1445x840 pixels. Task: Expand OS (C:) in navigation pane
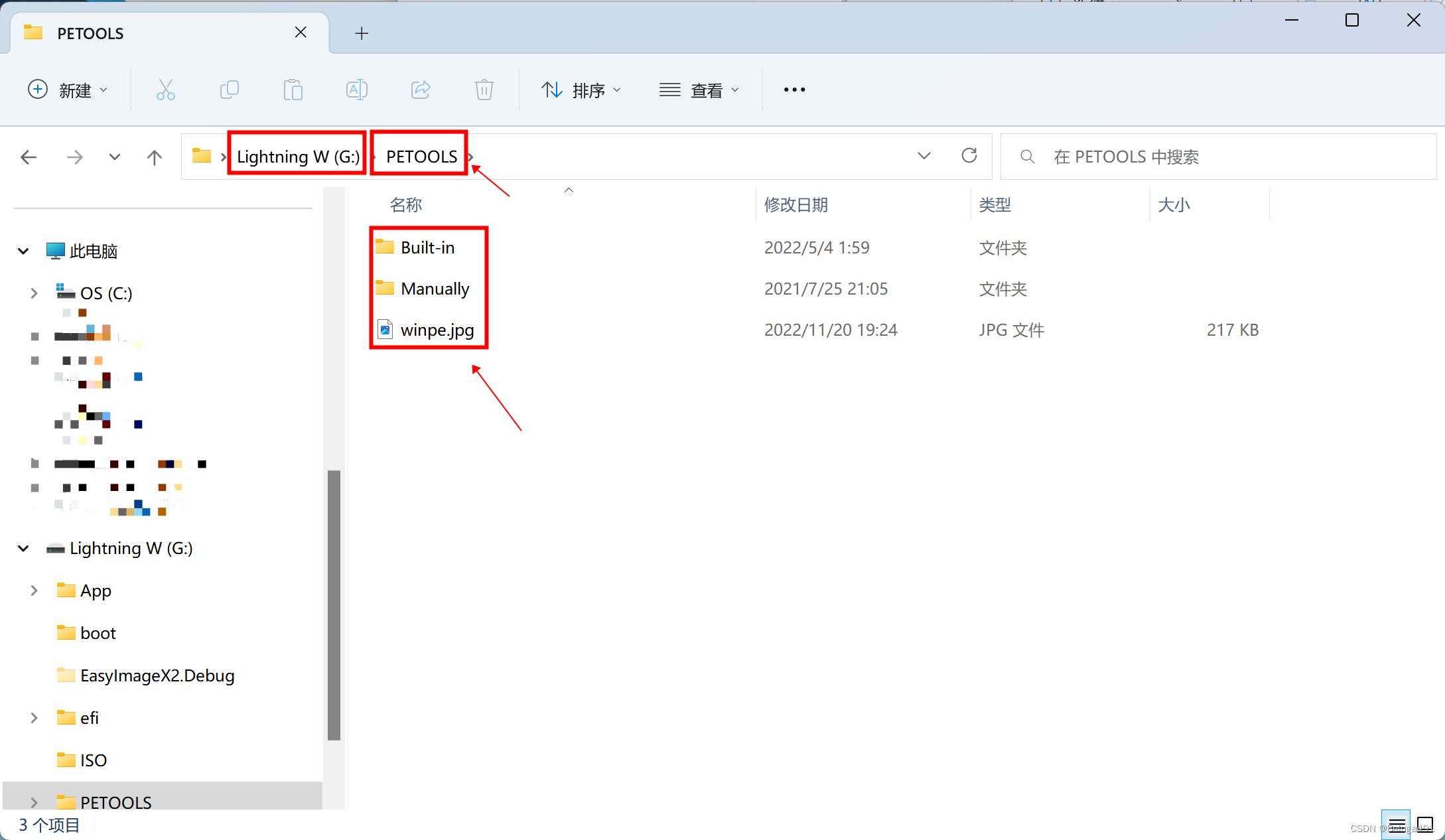34,293
